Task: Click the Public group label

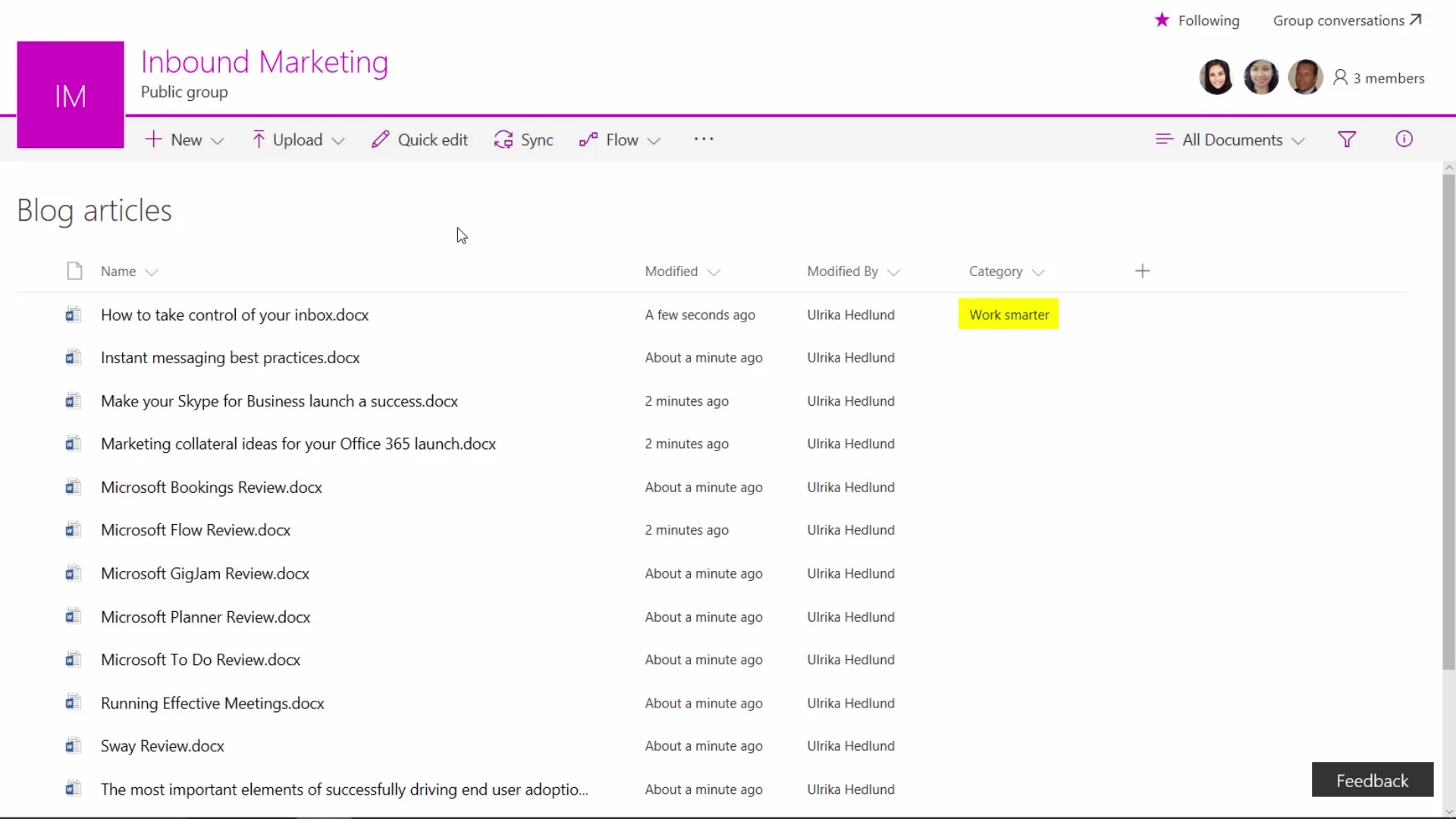Action: tap(184, 92)
